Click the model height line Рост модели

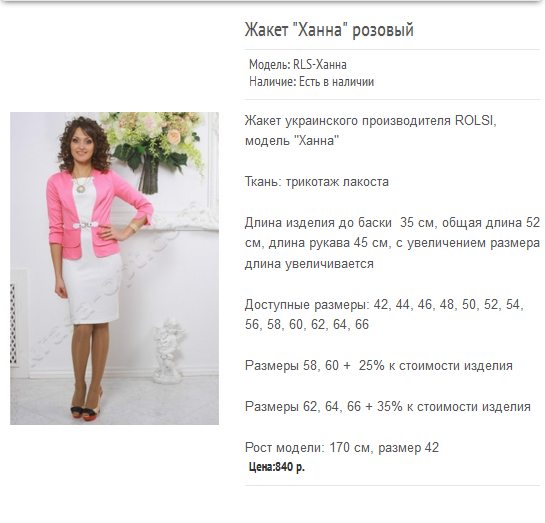tap(342, 447)
